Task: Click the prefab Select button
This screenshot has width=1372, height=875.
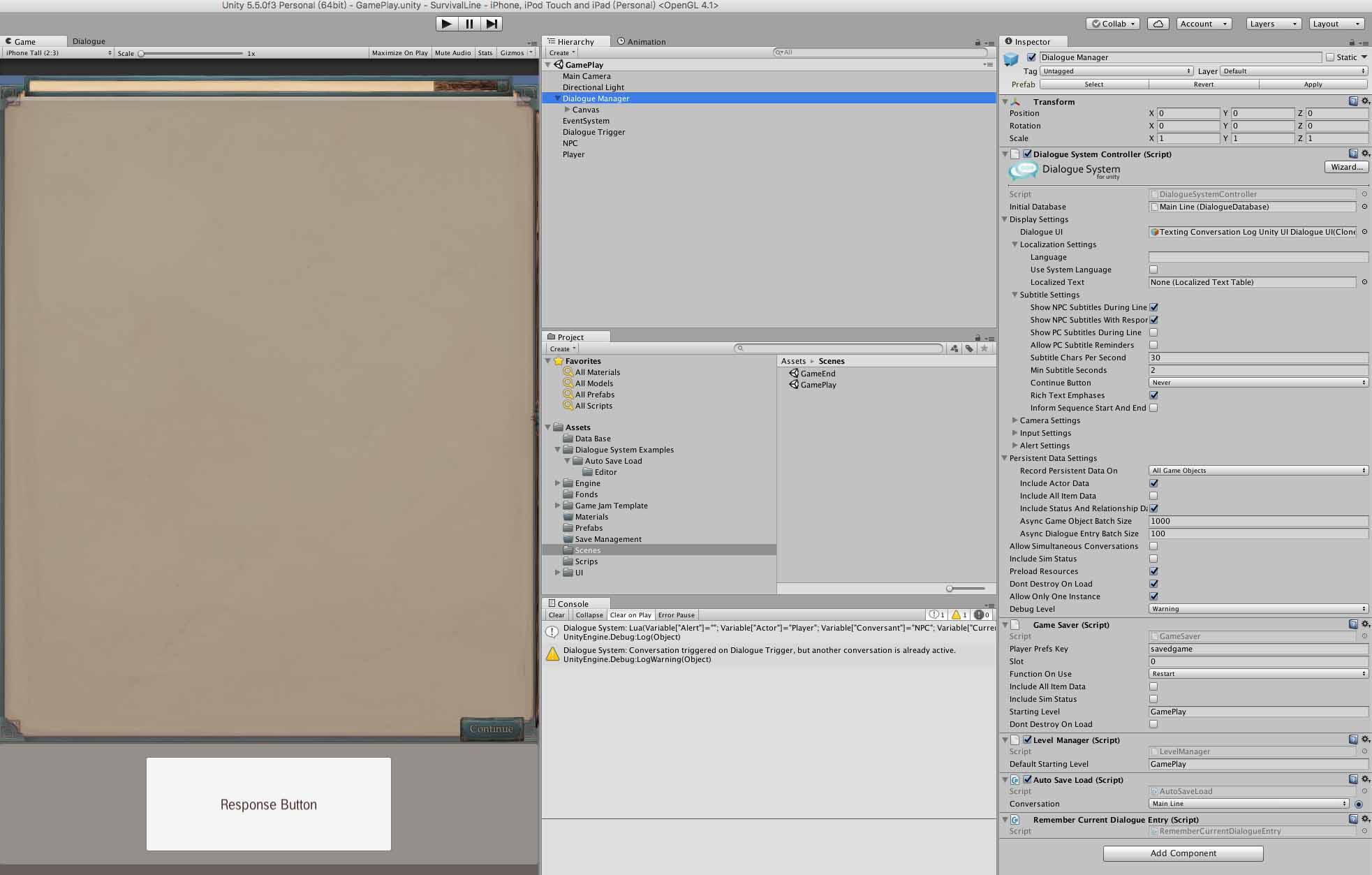Action: click(1093, 84)
